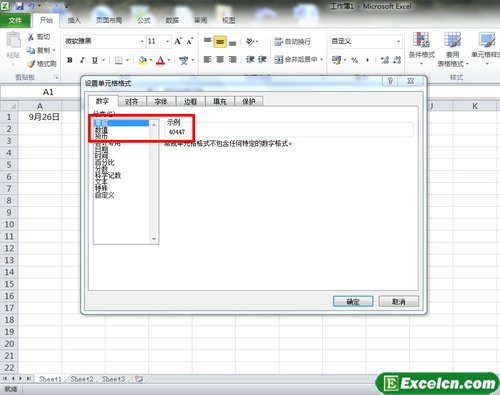Click the middle align icon
This screenshot has height=395, width=500.
click(220, 42)
